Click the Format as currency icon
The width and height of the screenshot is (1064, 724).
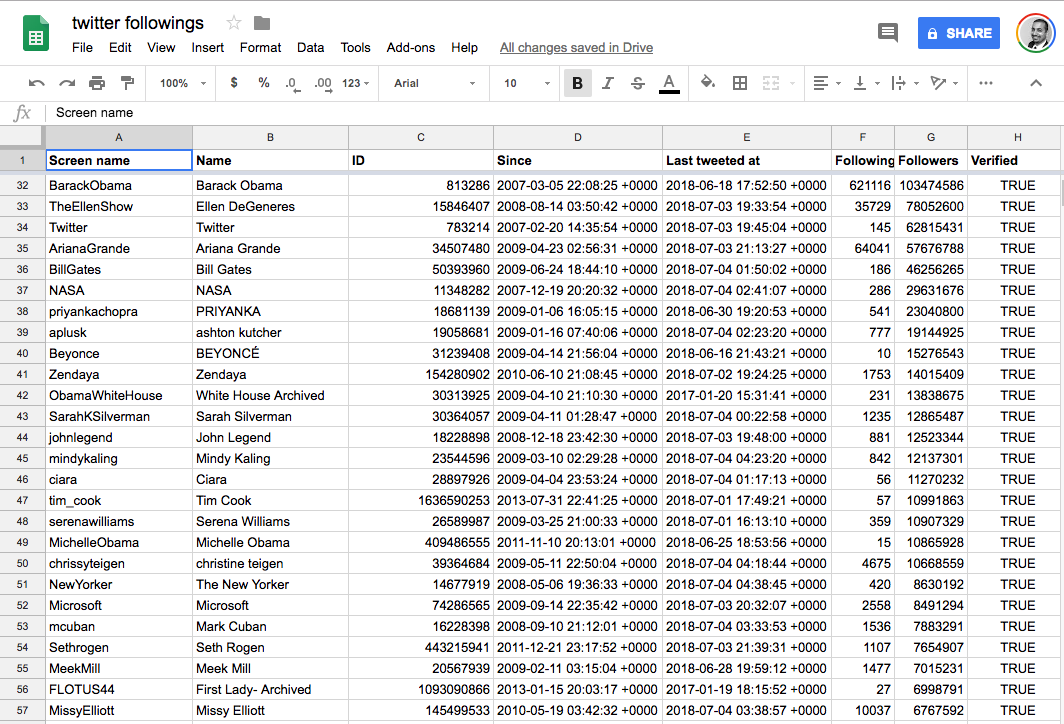(x=233, y=83)
